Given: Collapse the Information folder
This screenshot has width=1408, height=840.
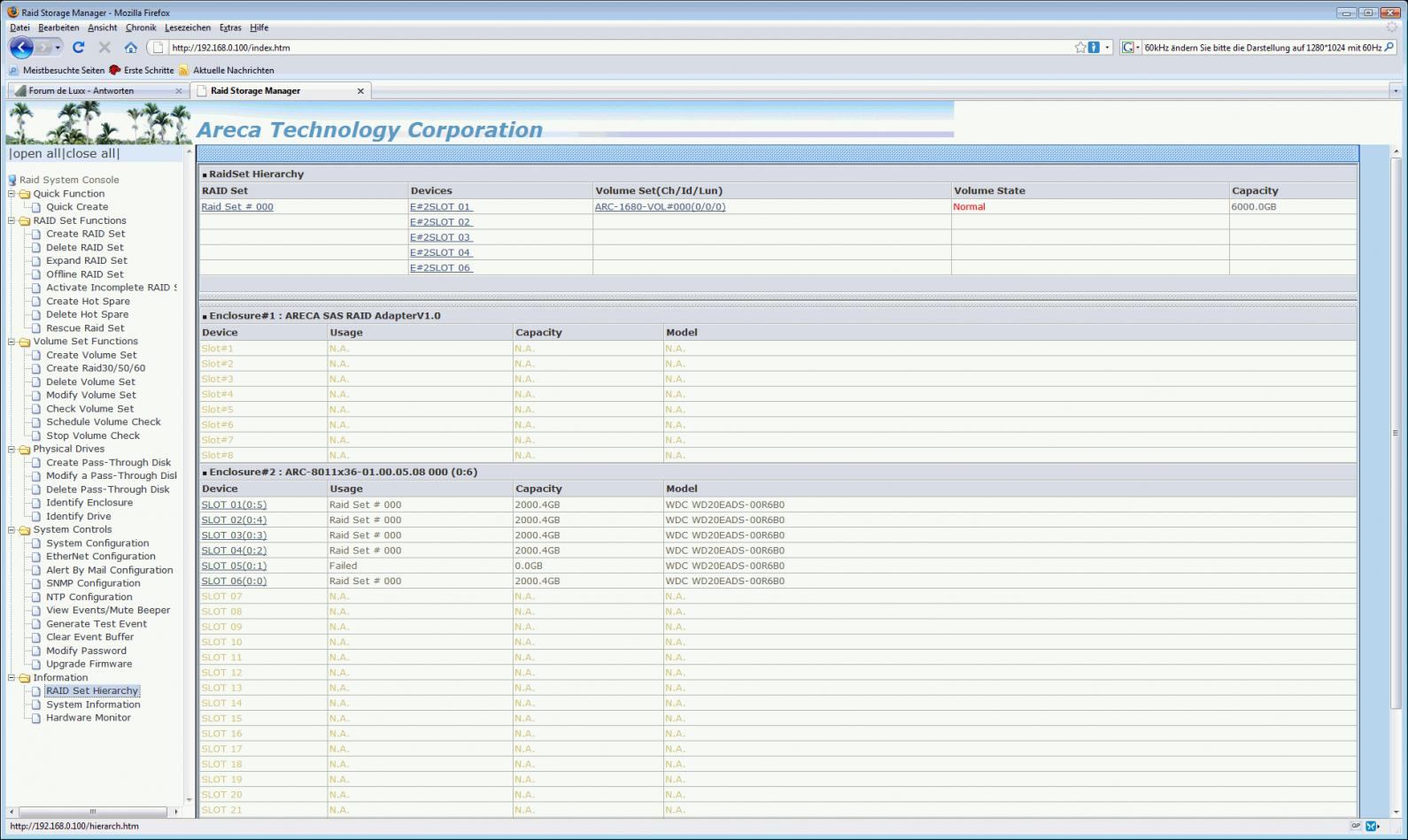Looking at the screenshot, I should (x=12, y=678).
